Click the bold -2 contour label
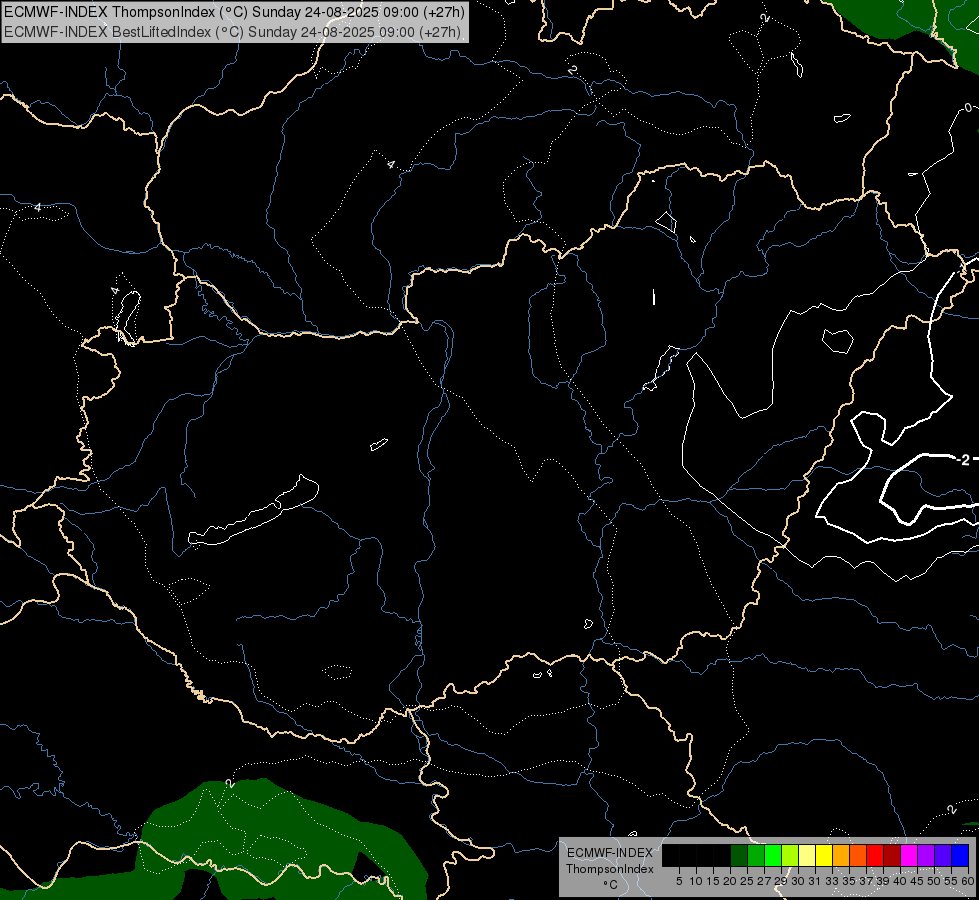 pos(964,460)
